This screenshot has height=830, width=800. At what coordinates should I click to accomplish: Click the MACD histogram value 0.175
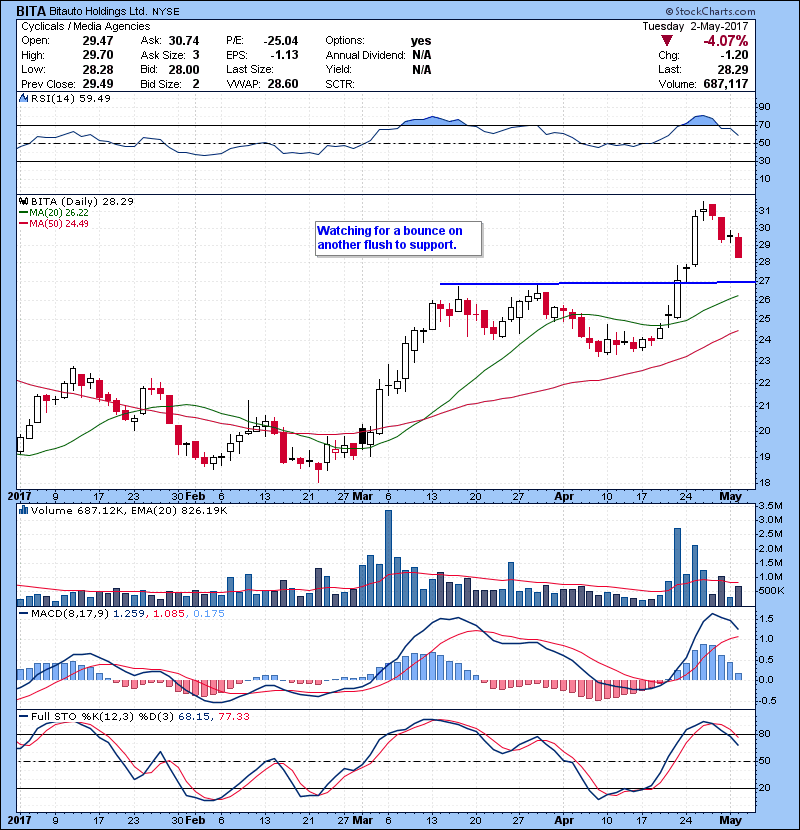(x=209, y=614)
